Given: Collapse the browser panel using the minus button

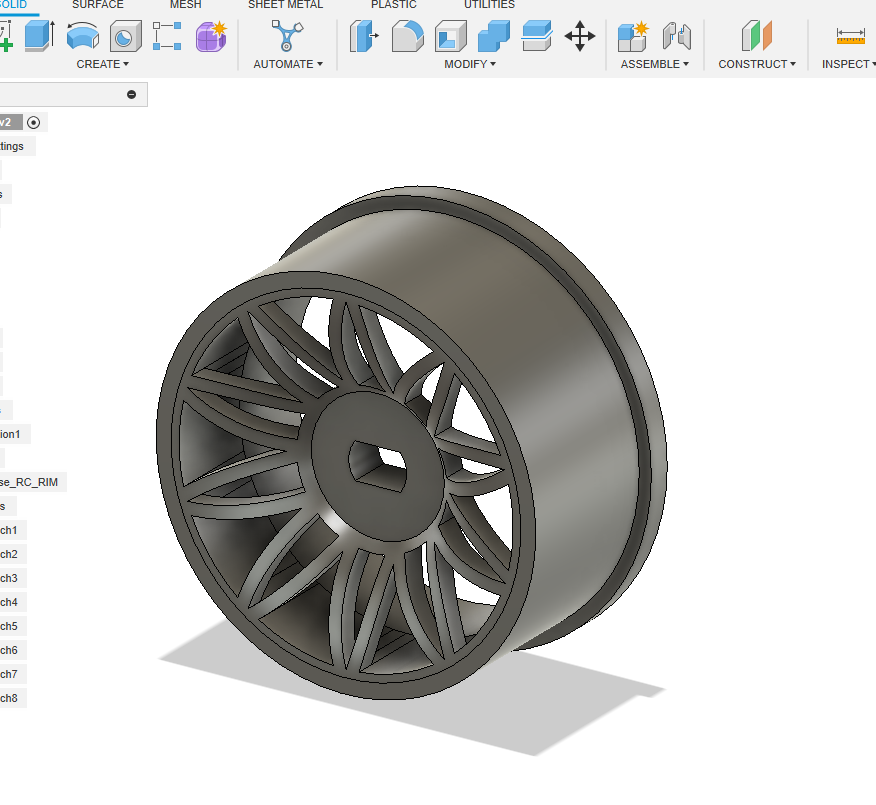Looking at the screenshot, I should (x=130, y=93).
